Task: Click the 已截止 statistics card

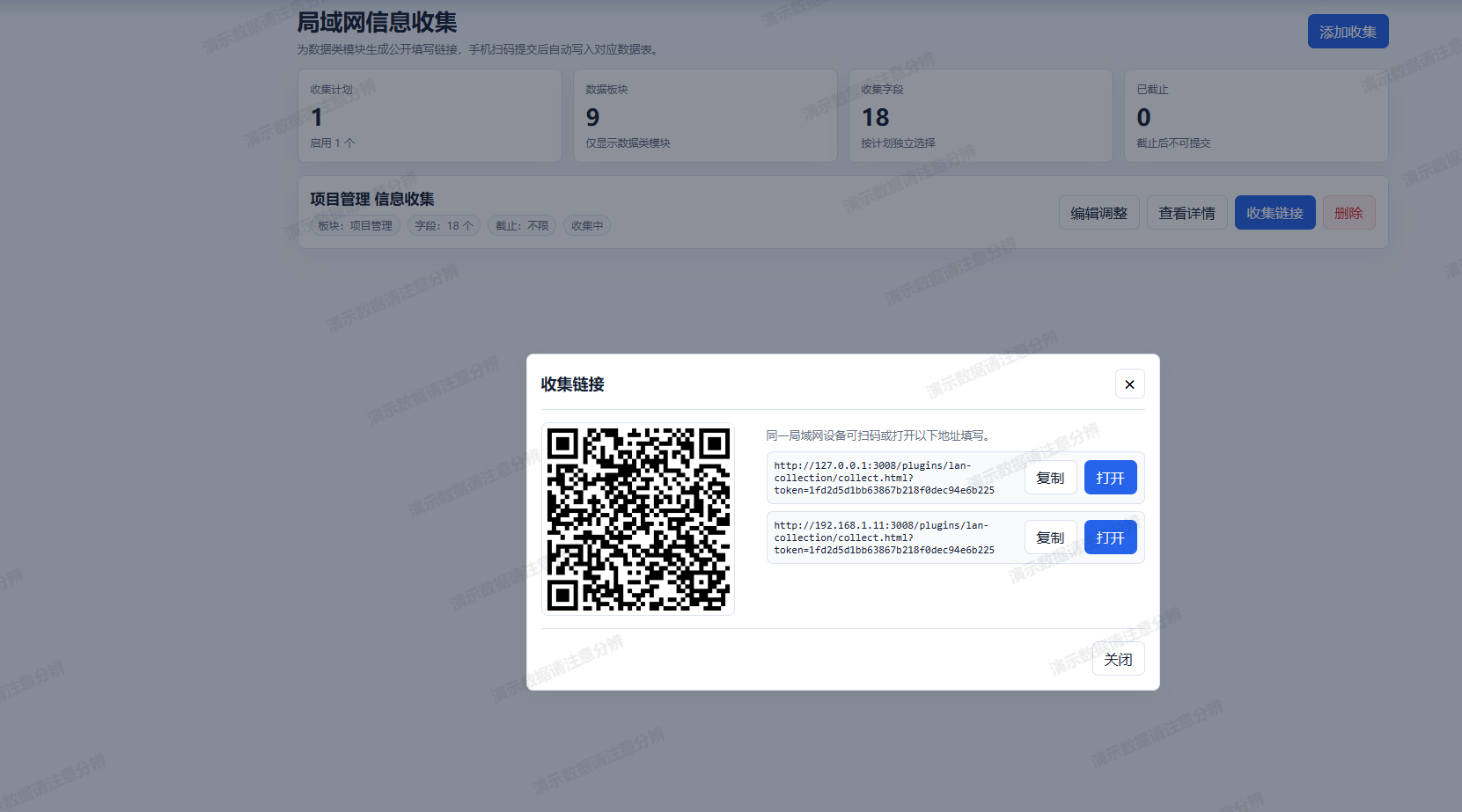Action: [x=1256, y=115]
